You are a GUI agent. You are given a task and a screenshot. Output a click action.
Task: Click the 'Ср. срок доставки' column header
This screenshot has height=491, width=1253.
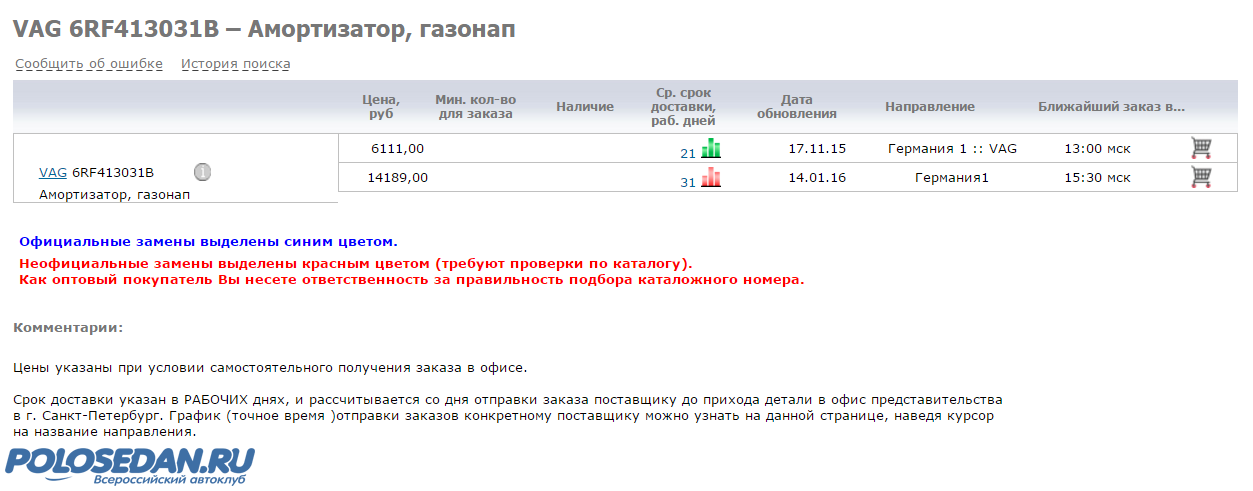(683, 106)
